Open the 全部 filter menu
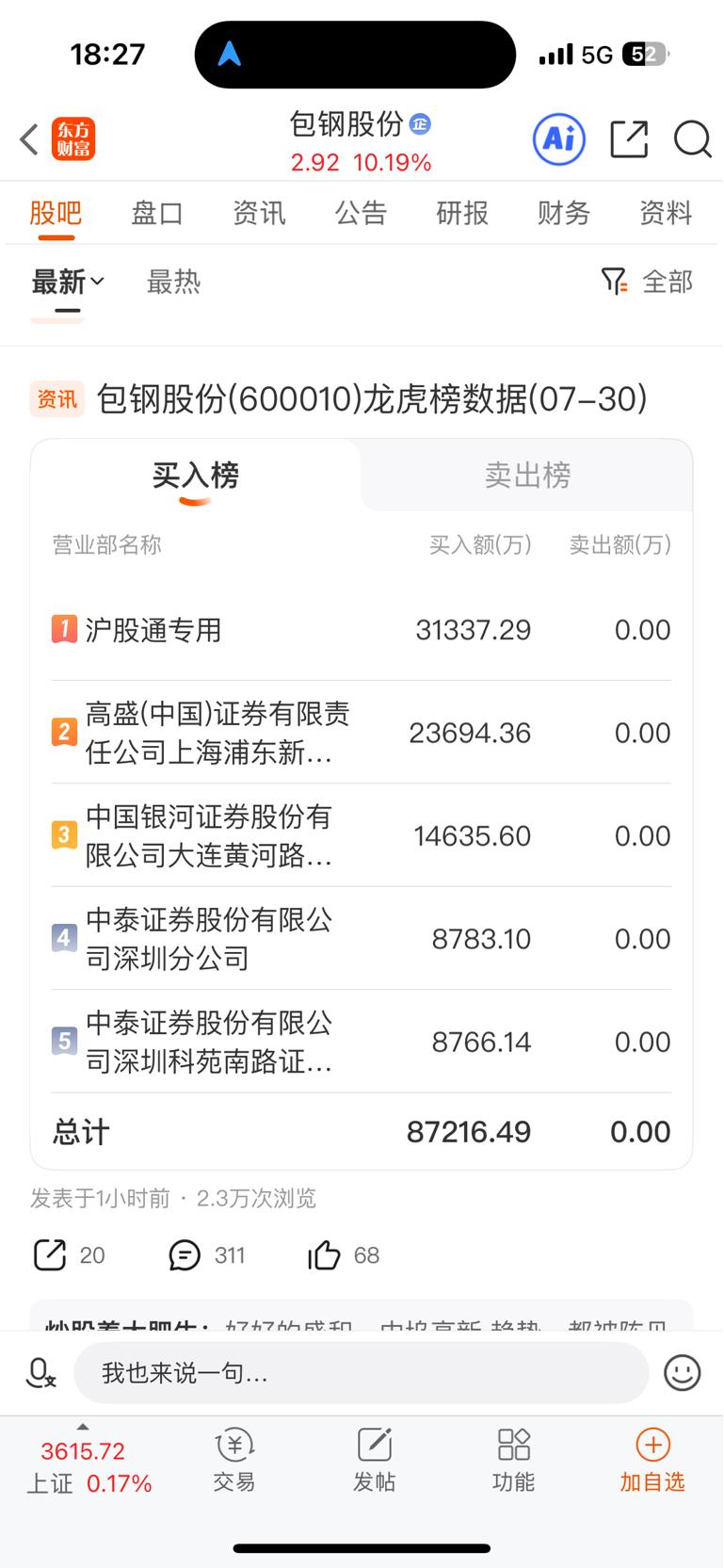Viewport: 724px width, 1568px height. pos(648,282)
